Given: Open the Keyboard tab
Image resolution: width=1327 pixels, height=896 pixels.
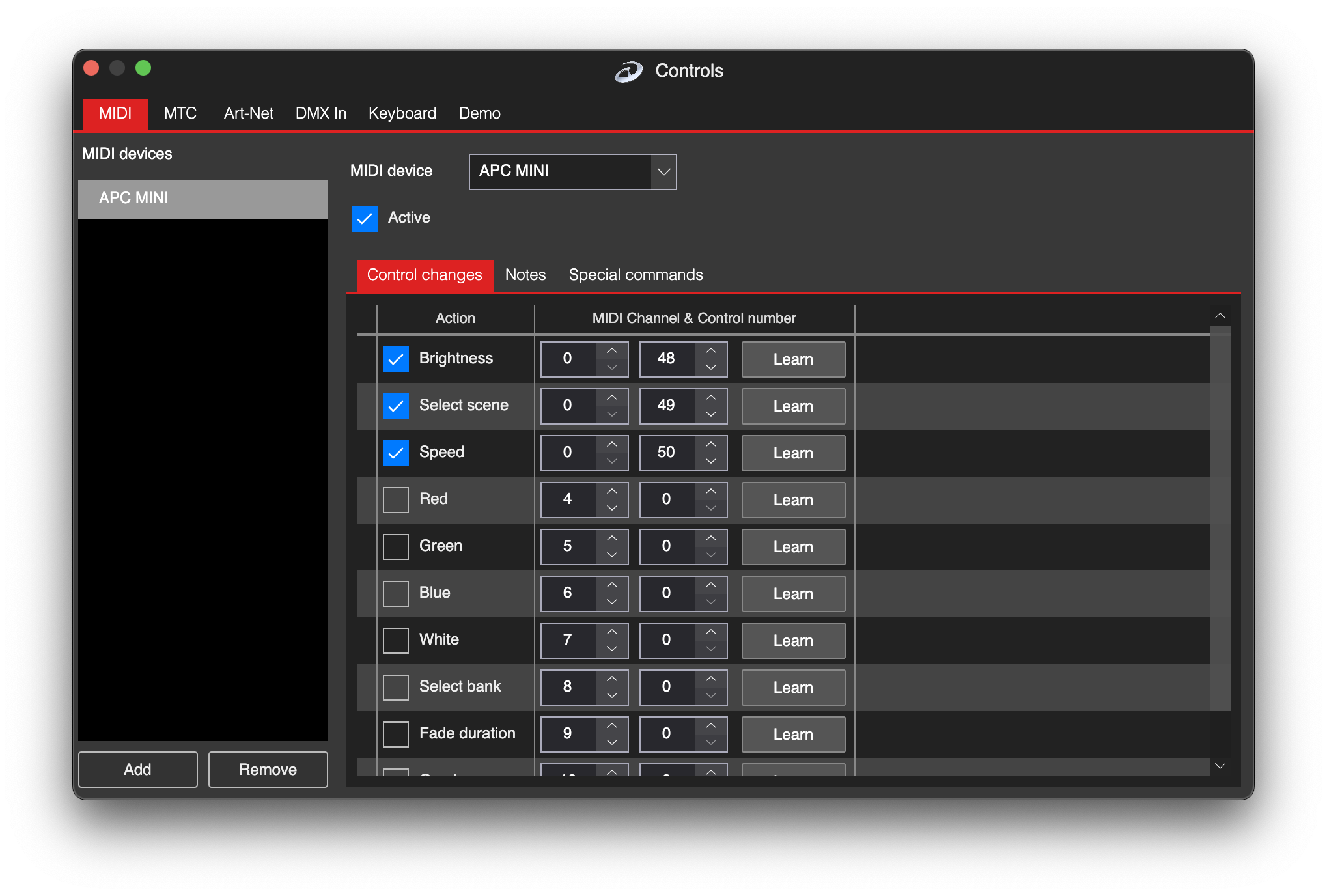Looking at the screenshot, I should tap(402, 113).
